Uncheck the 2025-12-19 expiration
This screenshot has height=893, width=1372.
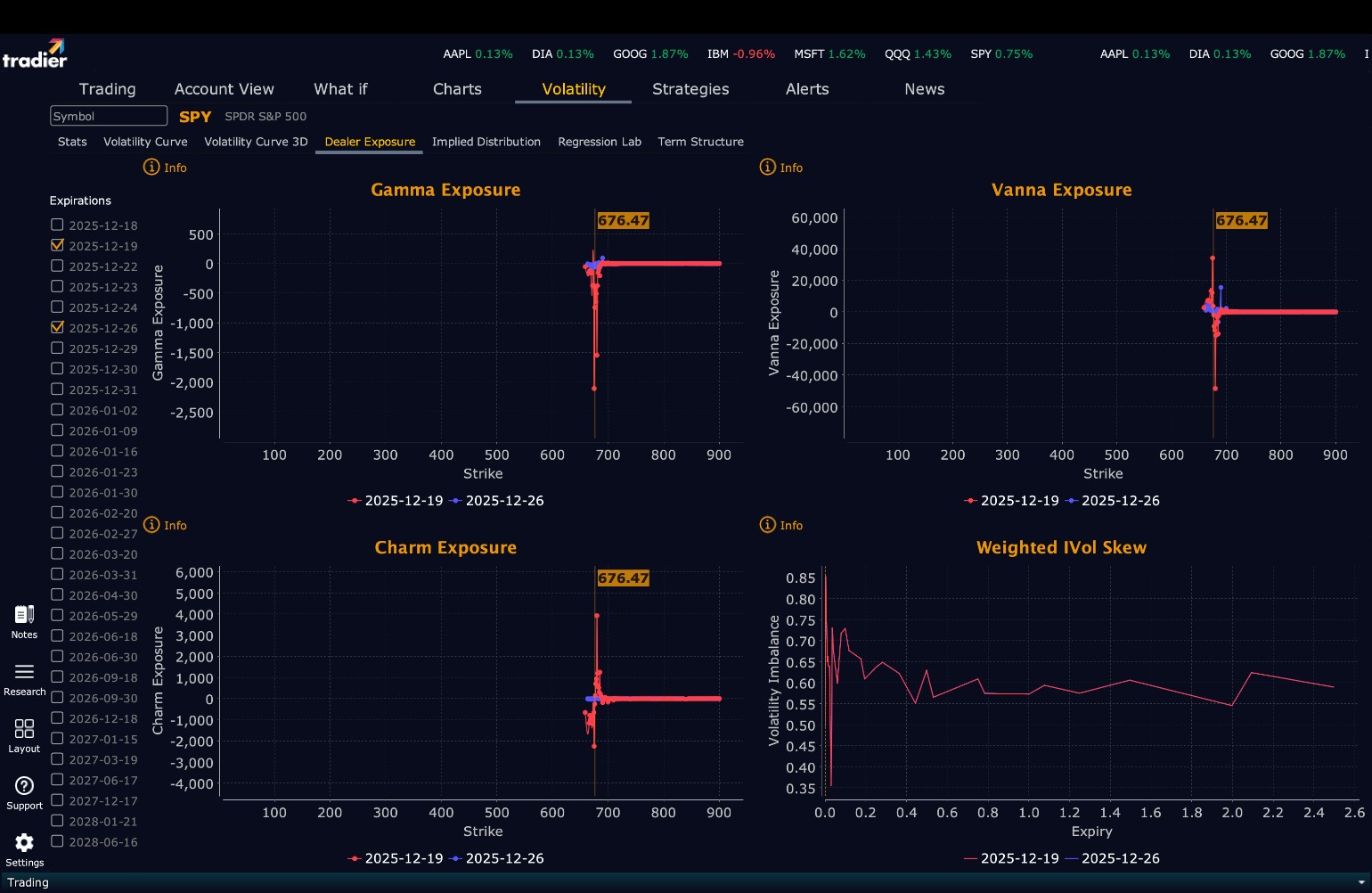[x=57, y=245]
